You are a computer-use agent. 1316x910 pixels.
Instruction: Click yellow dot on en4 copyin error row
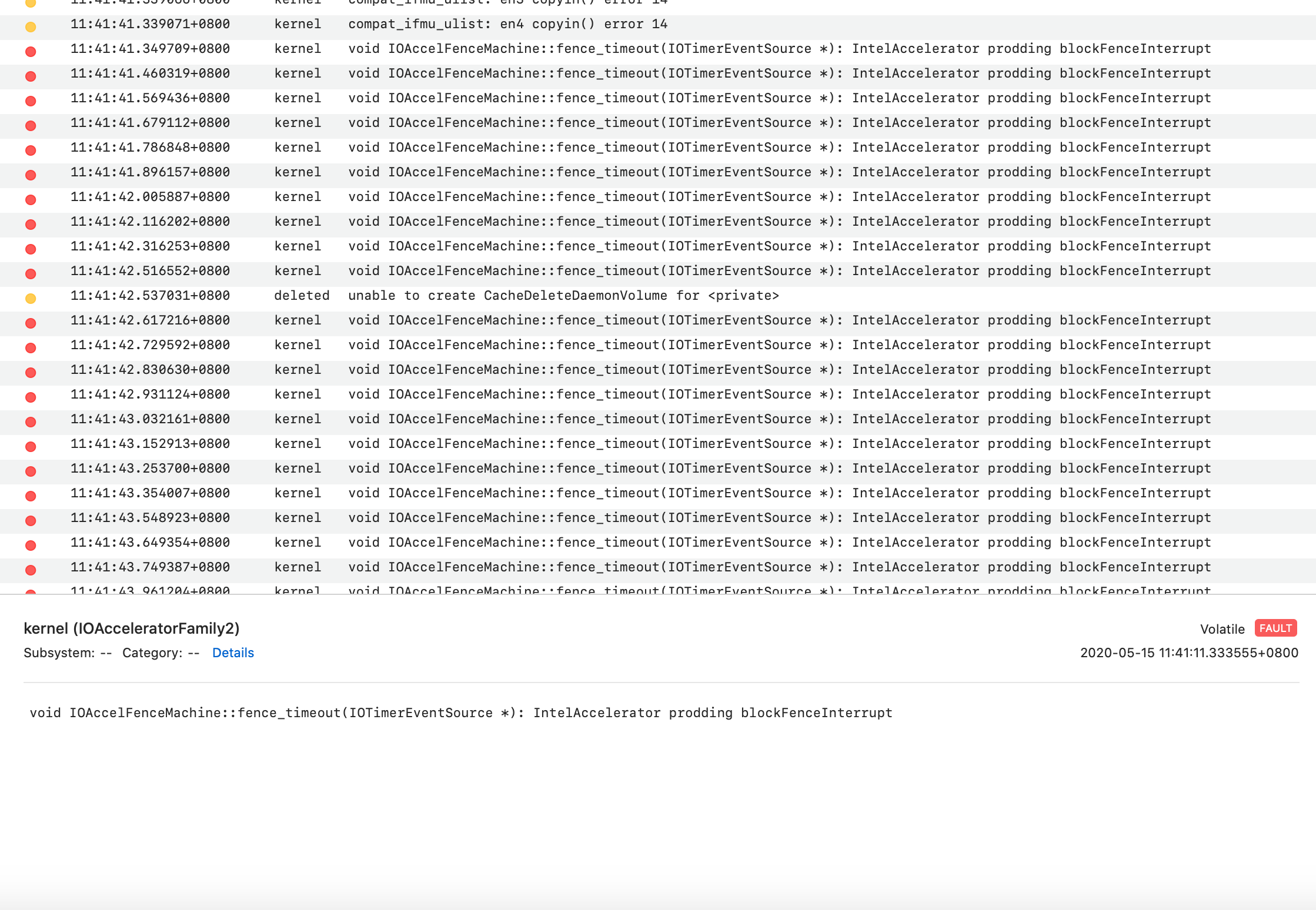click(x=31, y=27)
